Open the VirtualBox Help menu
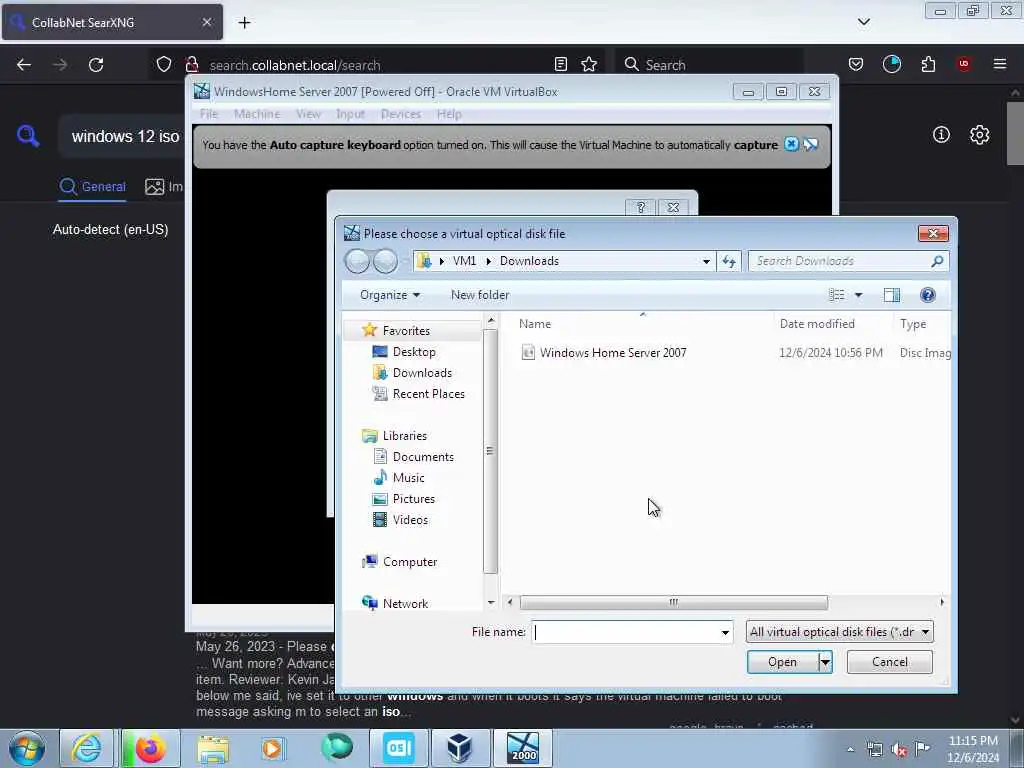The height and width of the screenshot is (768, 1024). point(449,114)
